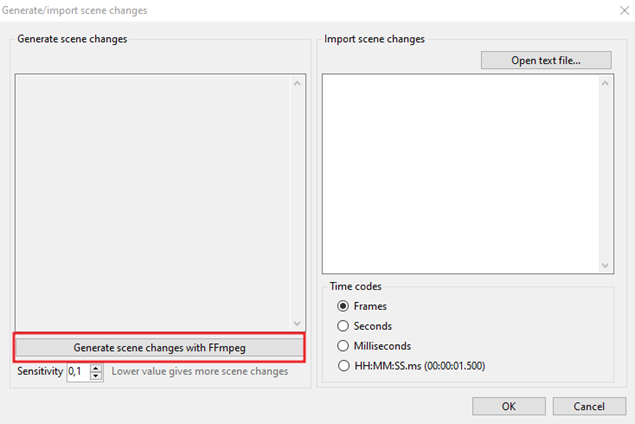Click down arrow of generate list scrollbar
Viewport: 635px width, 424px height.
coord(297,323)
